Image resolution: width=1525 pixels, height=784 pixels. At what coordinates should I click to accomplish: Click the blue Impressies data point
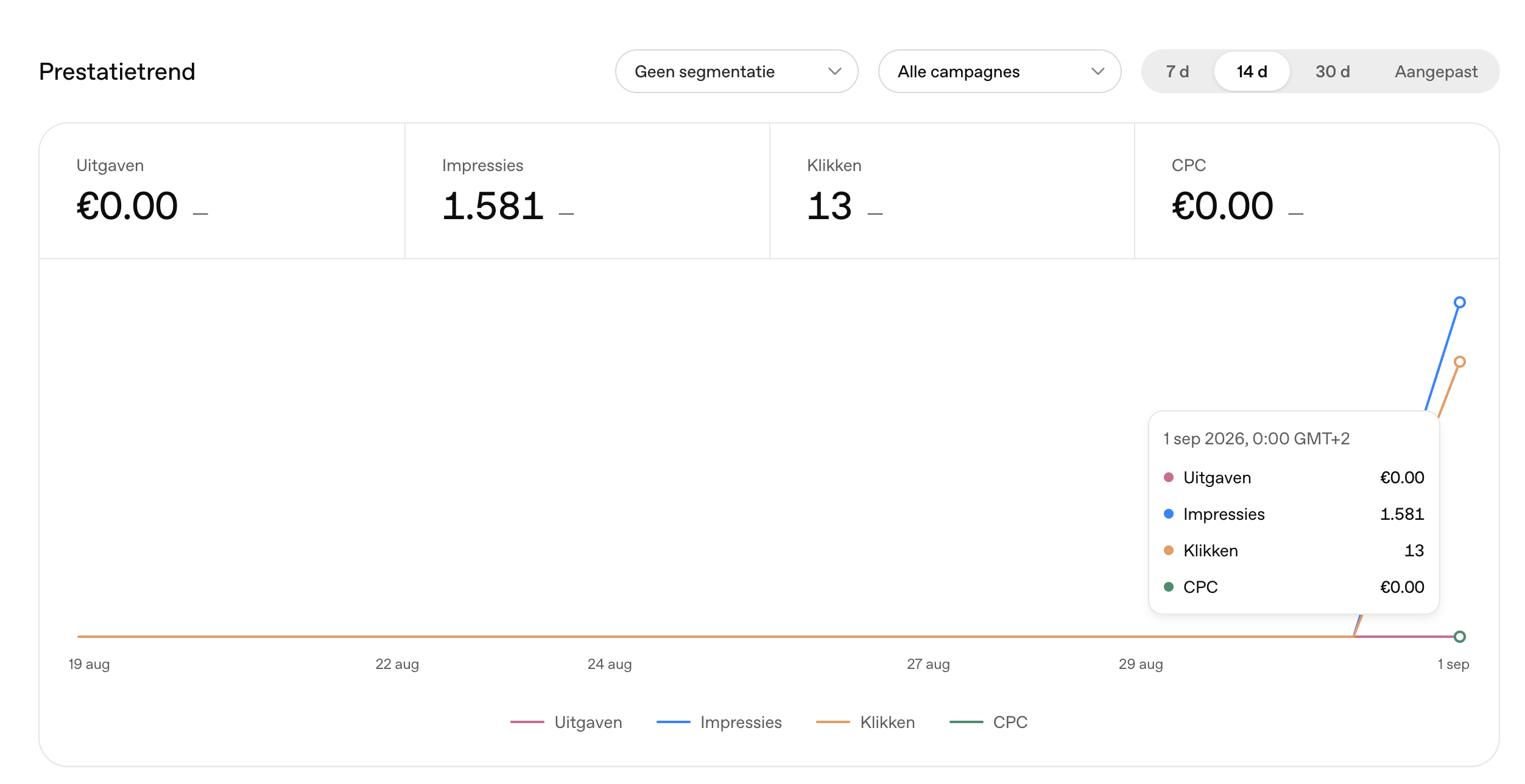coord(1459,303)
